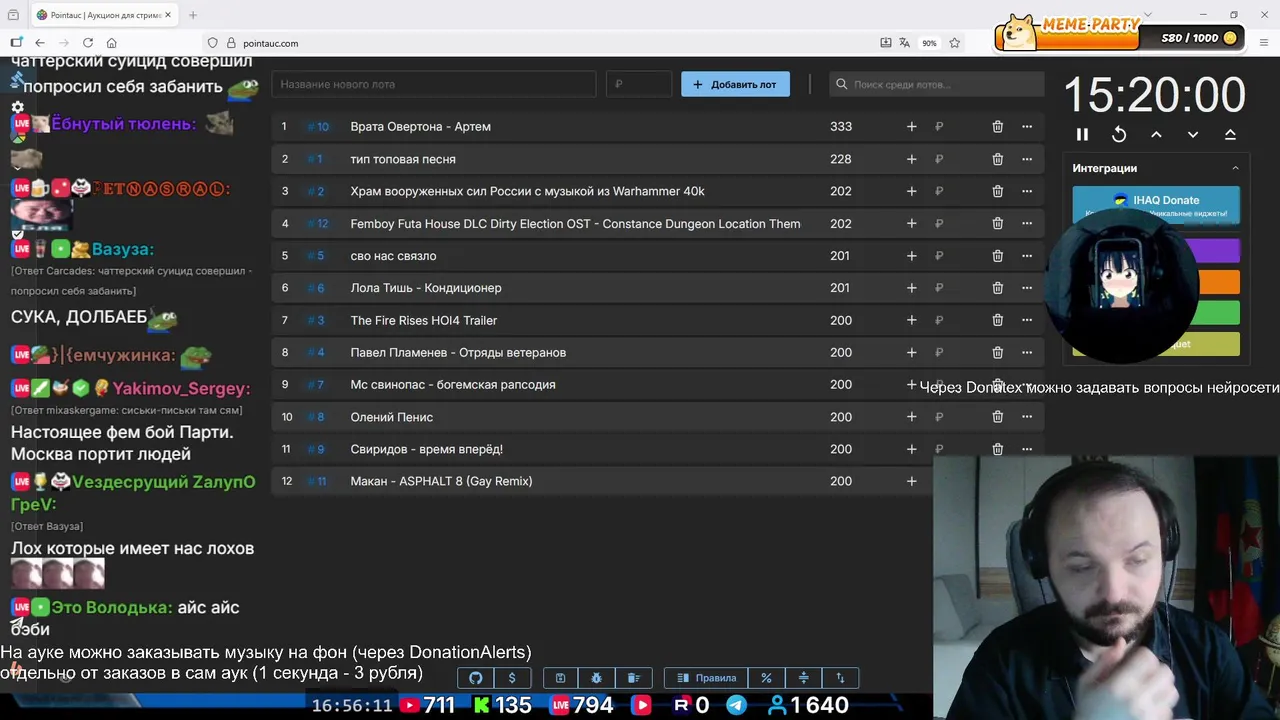
Task: Click the 90% zoom indicator
Action: click(929, 43)
